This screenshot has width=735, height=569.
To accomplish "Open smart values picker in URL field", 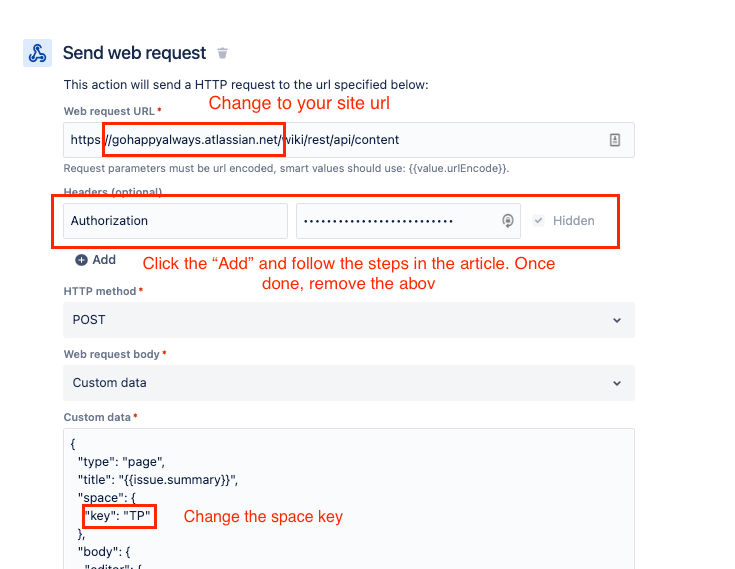I will [x=615, y=140].
